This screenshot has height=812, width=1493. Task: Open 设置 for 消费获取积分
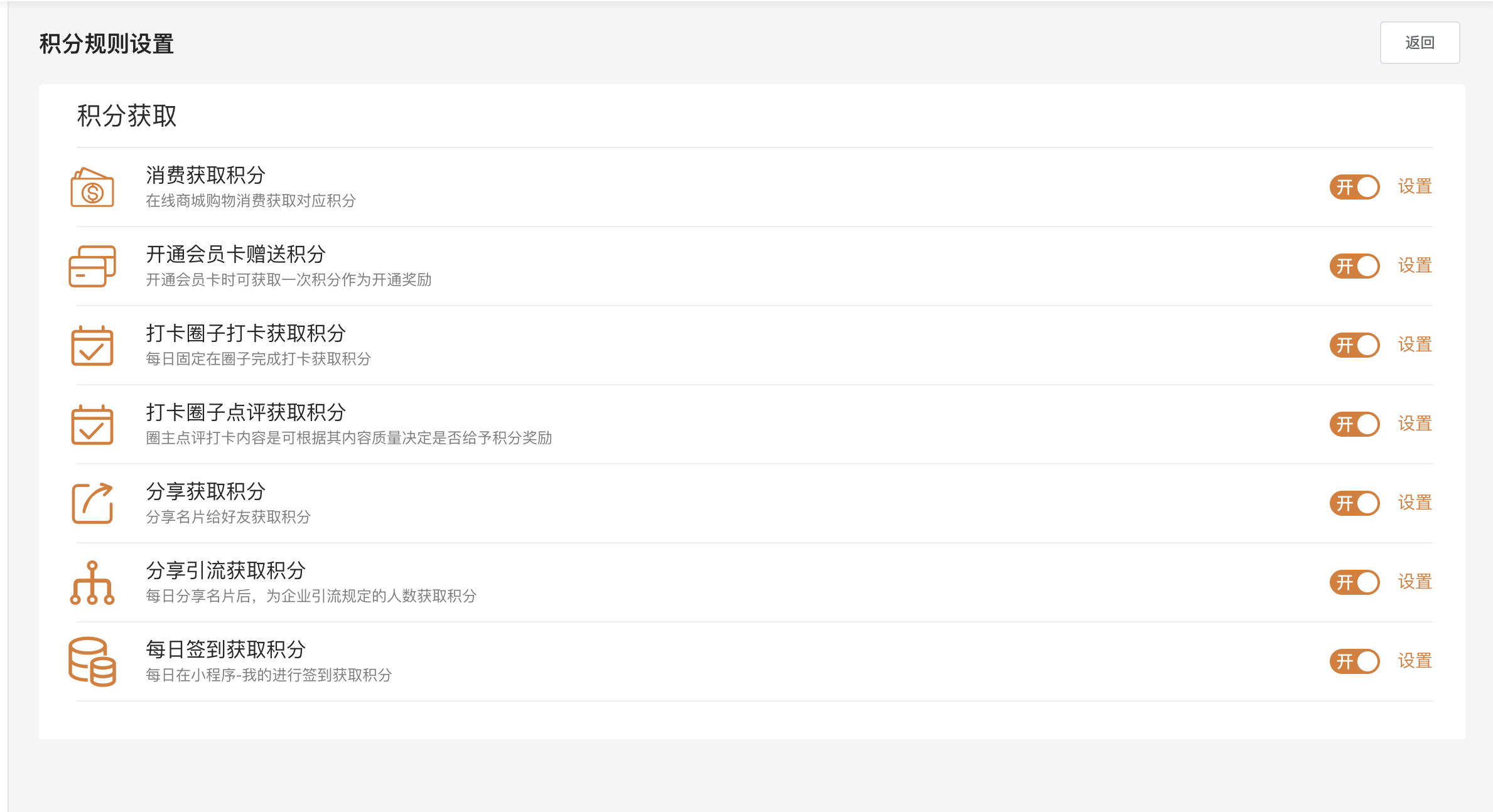[1415, 186]
